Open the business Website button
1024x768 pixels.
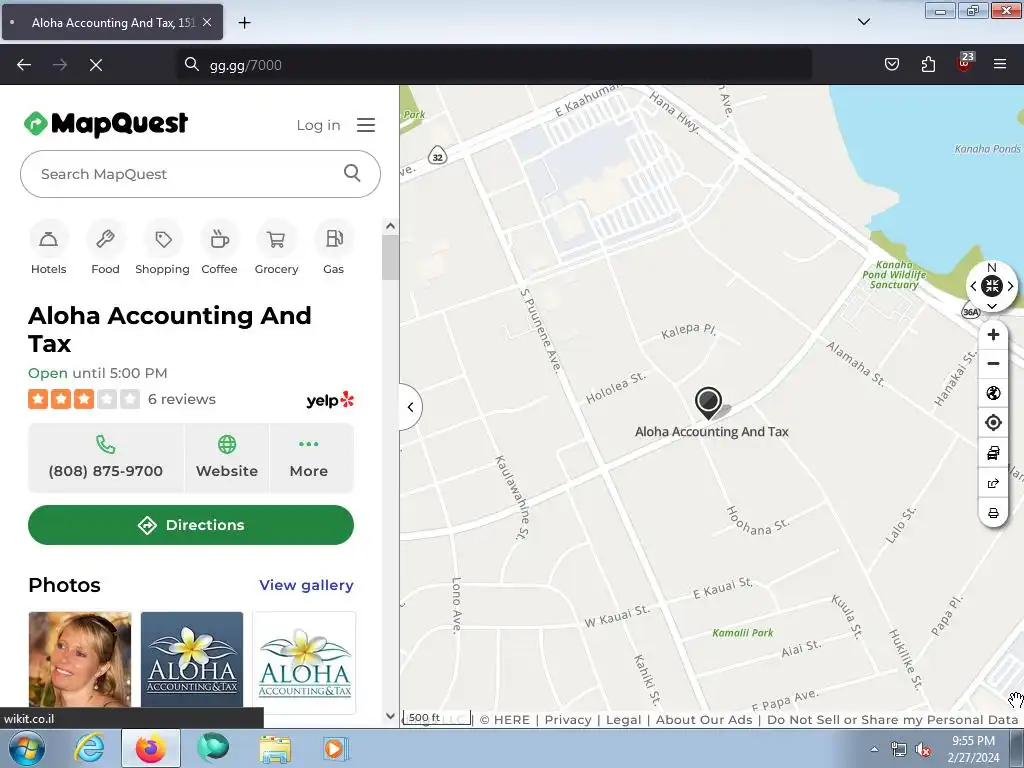pos(227,458)
